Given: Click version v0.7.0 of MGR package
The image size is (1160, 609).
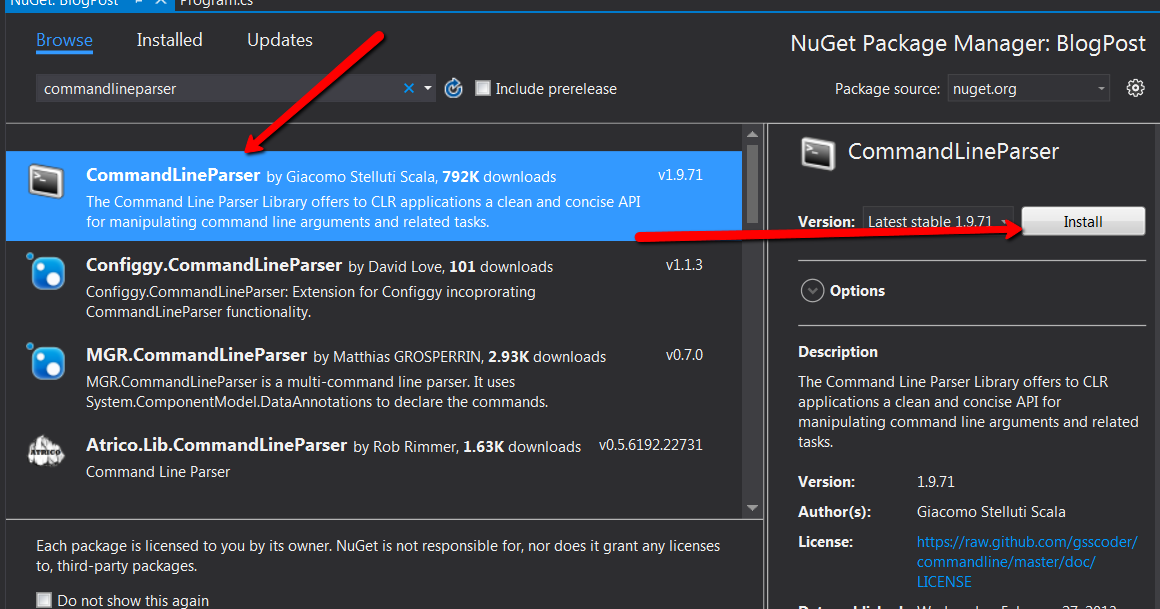Looking at the screenshot, I should click(684, 355).
